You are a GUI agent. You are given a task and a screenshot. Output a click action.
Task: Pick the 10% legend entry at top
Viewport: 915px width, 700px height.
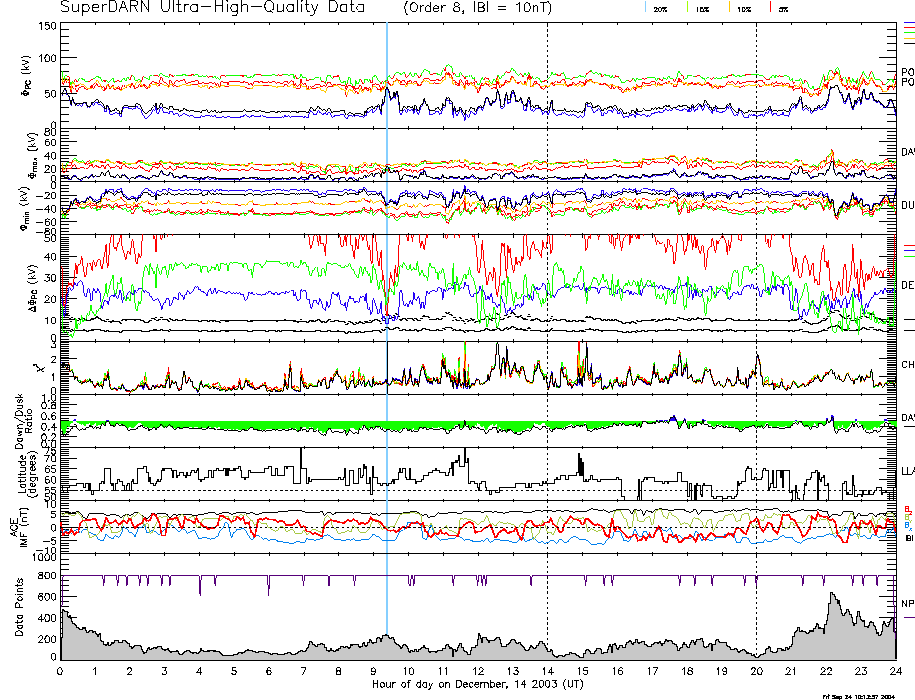(x=743, y=8)
